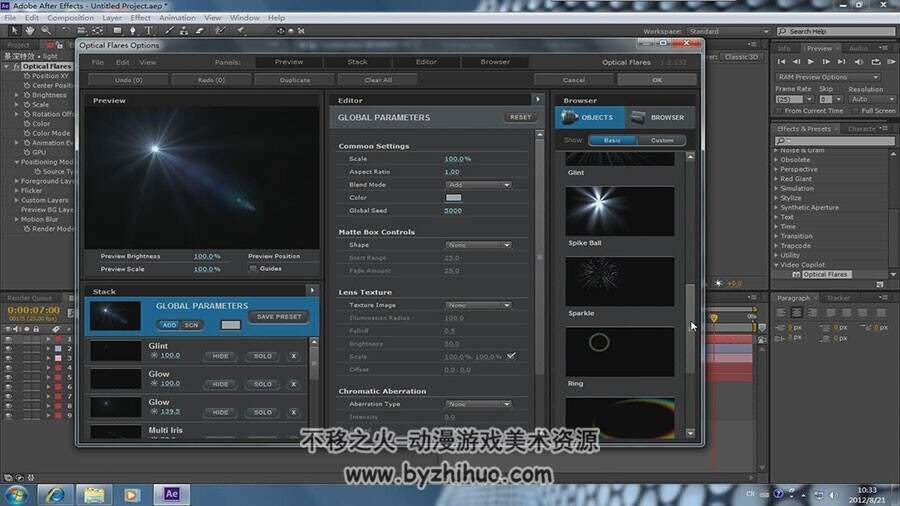
Task: Open Optical Flares dialog File menu
Action: [98, 62]
